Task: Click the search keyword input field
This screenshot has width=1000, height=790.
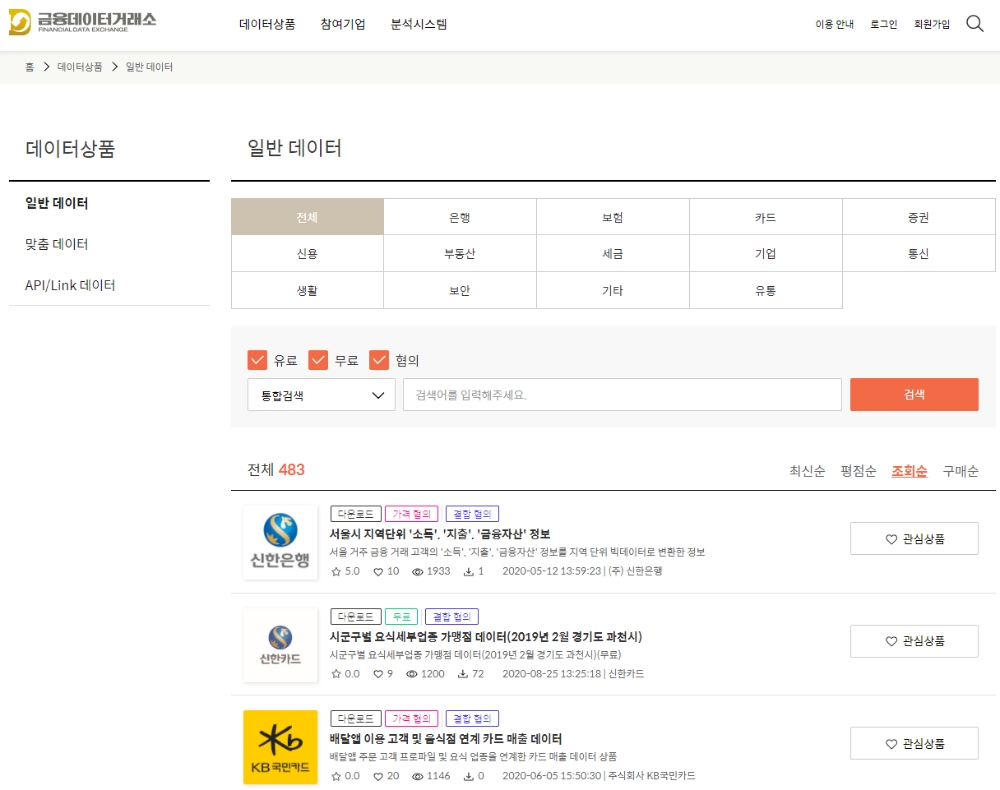Action: coord(622,395)
